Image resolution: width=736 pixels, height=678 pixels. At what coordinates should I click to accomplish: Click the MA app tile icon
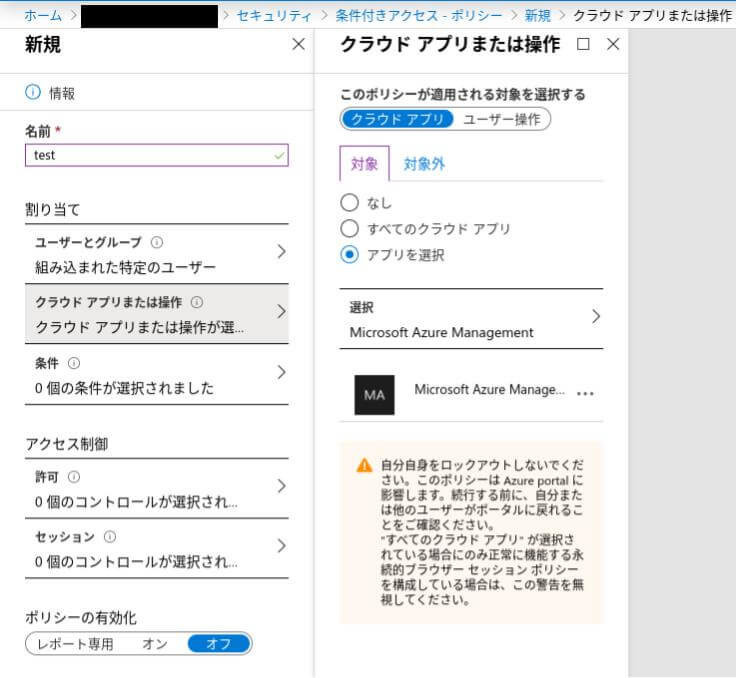click(x=374, y=395)
